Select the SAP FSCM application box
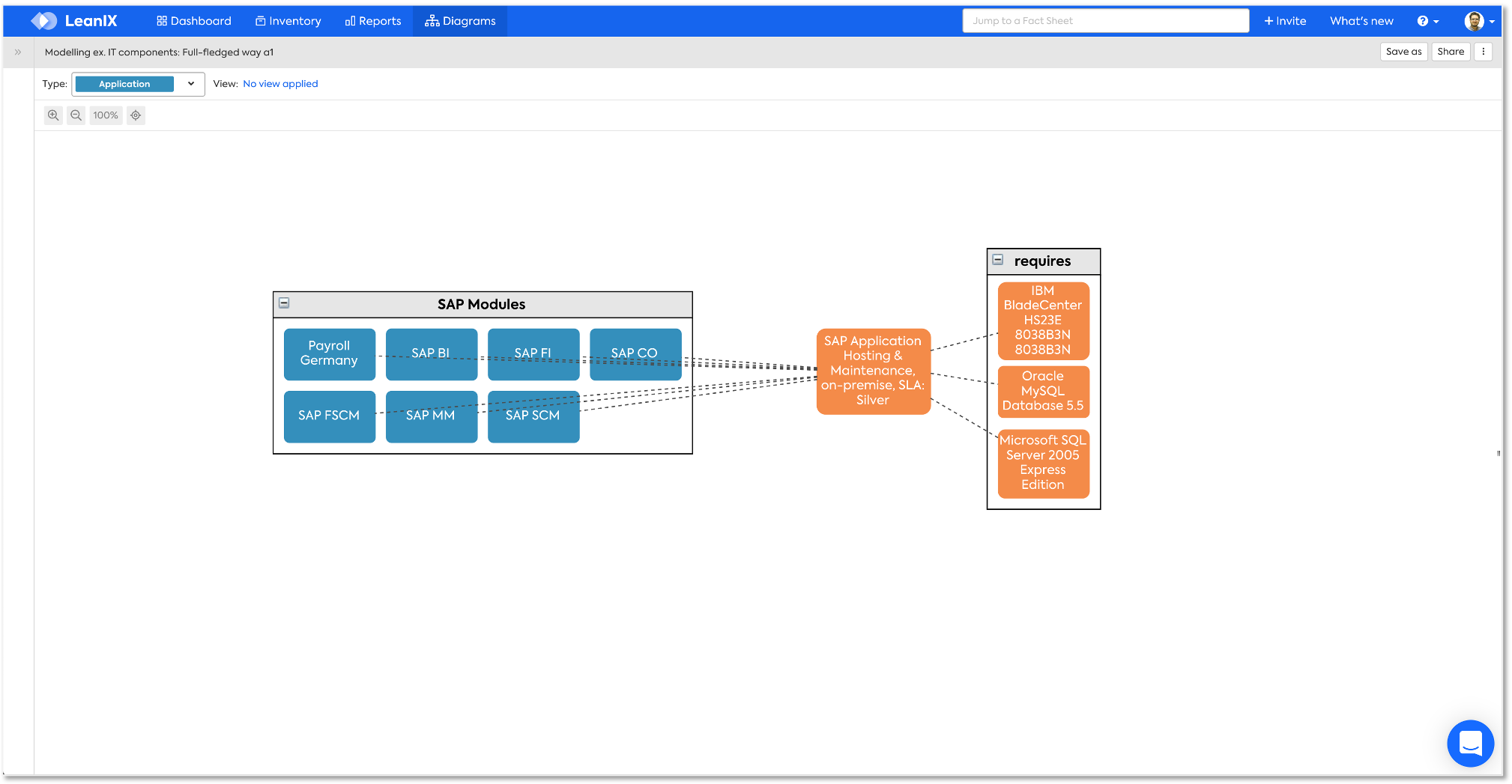Viewport: 1512px width, 784px height. pos(330,416)
